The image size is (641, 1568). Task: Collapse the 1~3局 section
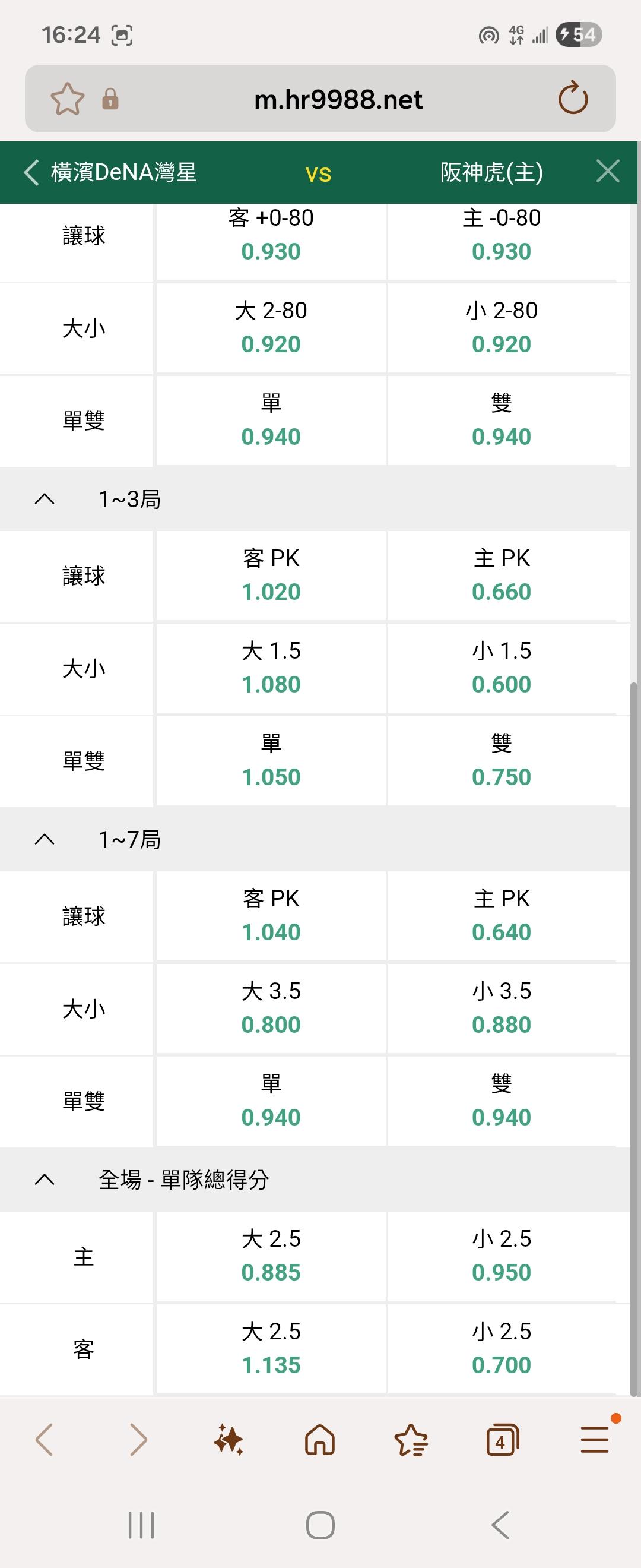[45, 500]
